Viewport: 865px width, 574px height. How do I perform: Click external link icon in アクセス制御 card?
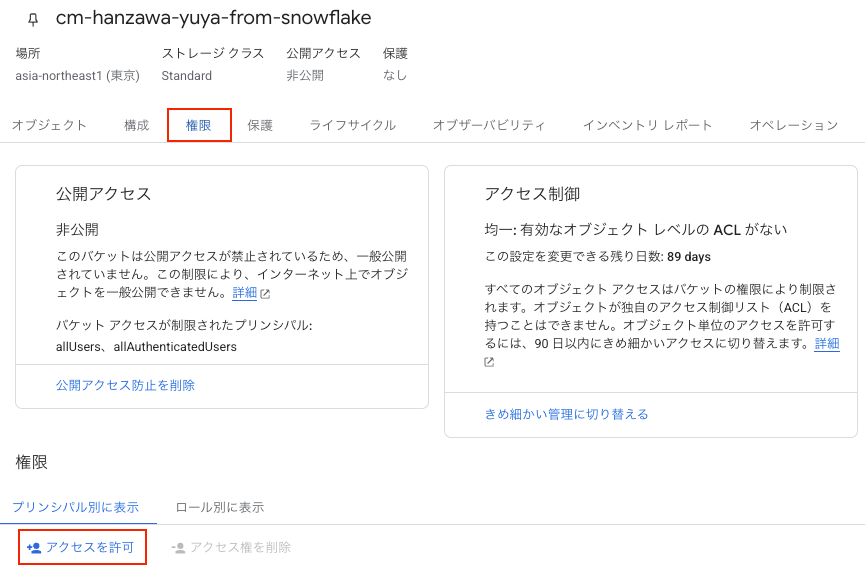tap(489, 362)
